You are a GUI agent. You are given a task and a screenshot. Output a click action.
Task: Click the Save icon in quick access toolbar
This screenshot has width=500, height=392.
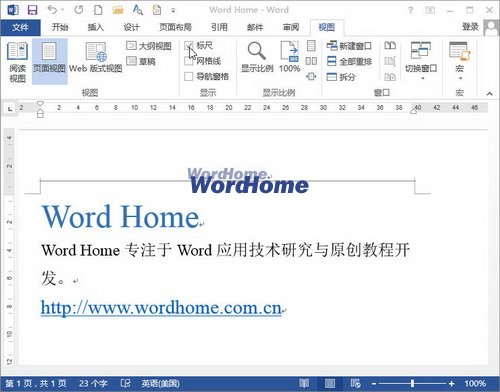click(x=32, y=10)
